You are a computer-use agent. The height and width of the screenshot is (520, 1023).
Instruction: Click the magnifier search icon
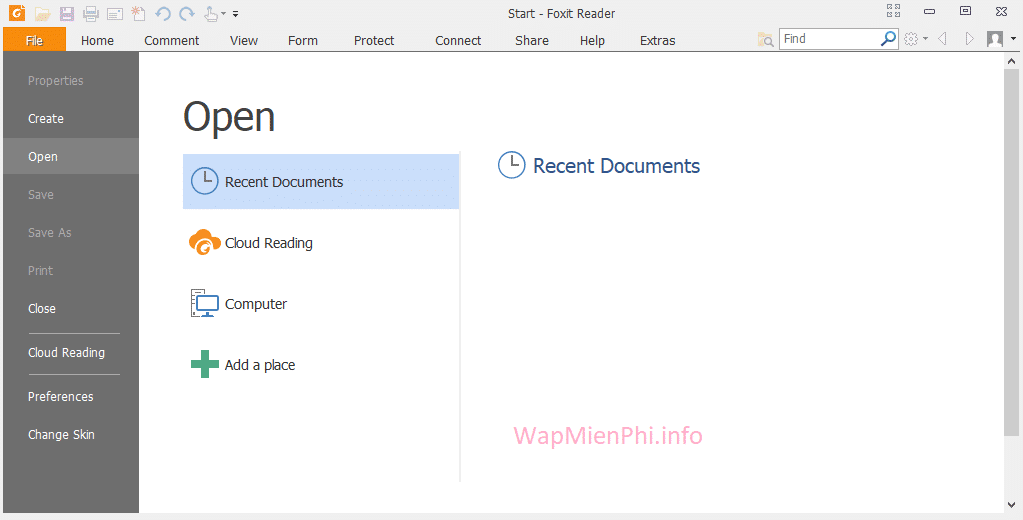click(x=888, y=39)
